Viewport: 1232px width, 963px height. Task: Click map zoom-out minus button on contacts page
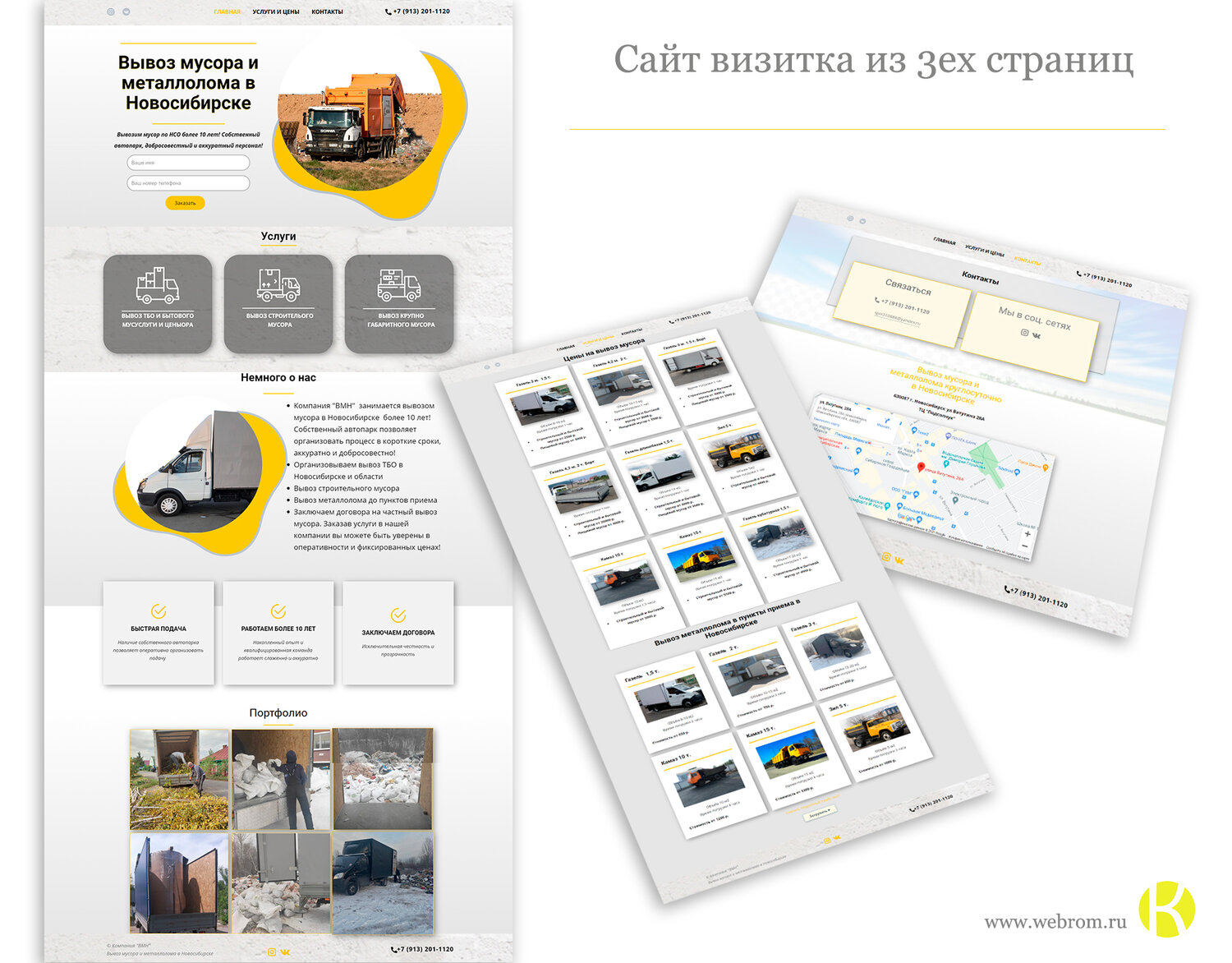click(1024, 546)
